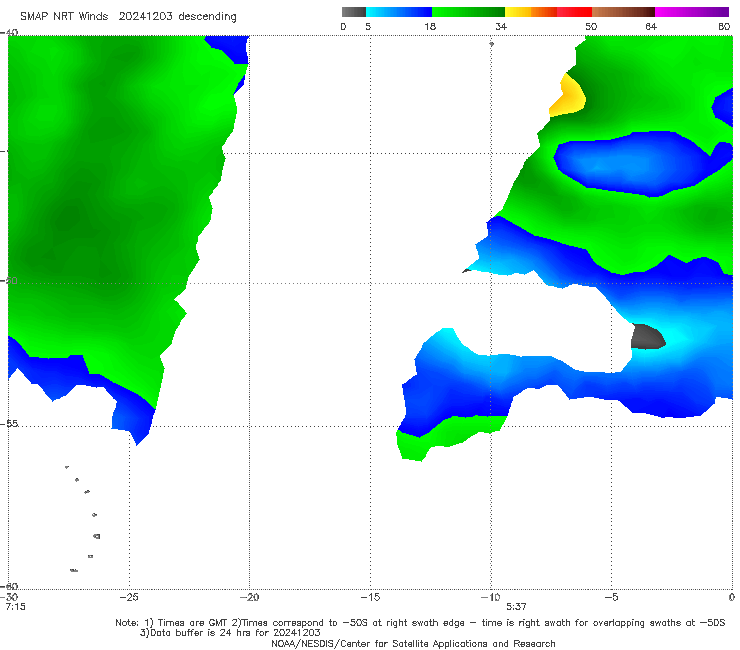This screenshot has height=650, width=740.
Task: Click the magenta 64-80 segment of color bar
Action: [x=692, y=12]
